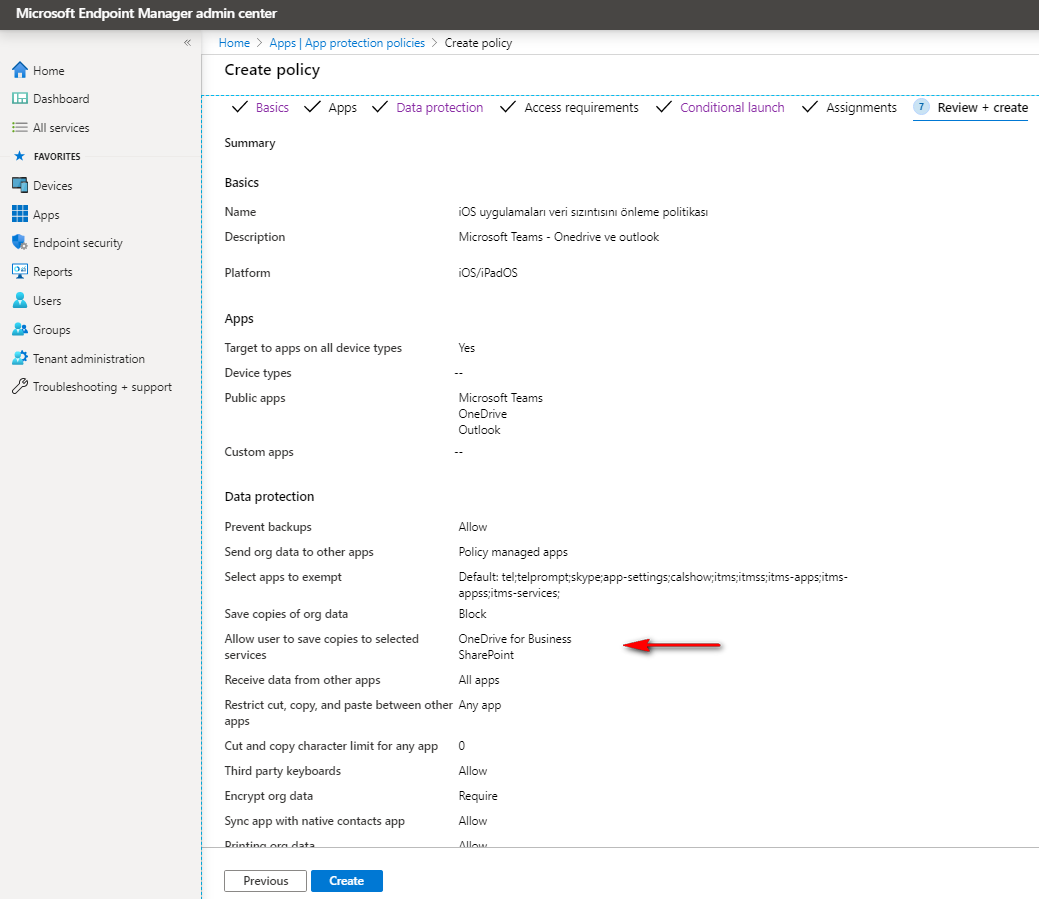Click OneDrive in Public apps list
This screenshot has height=899, width=1039.
[482, 413]
